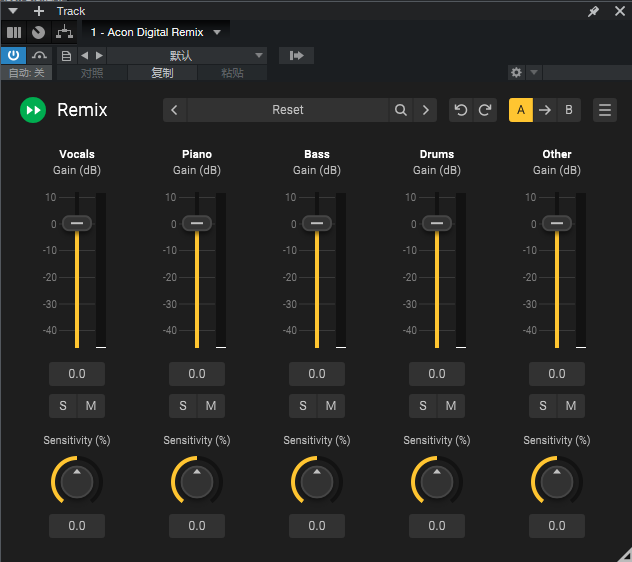The height and width of the screenshot is (562, 632).
Task: Mute the Piano stem
Action: pos(211,406)
